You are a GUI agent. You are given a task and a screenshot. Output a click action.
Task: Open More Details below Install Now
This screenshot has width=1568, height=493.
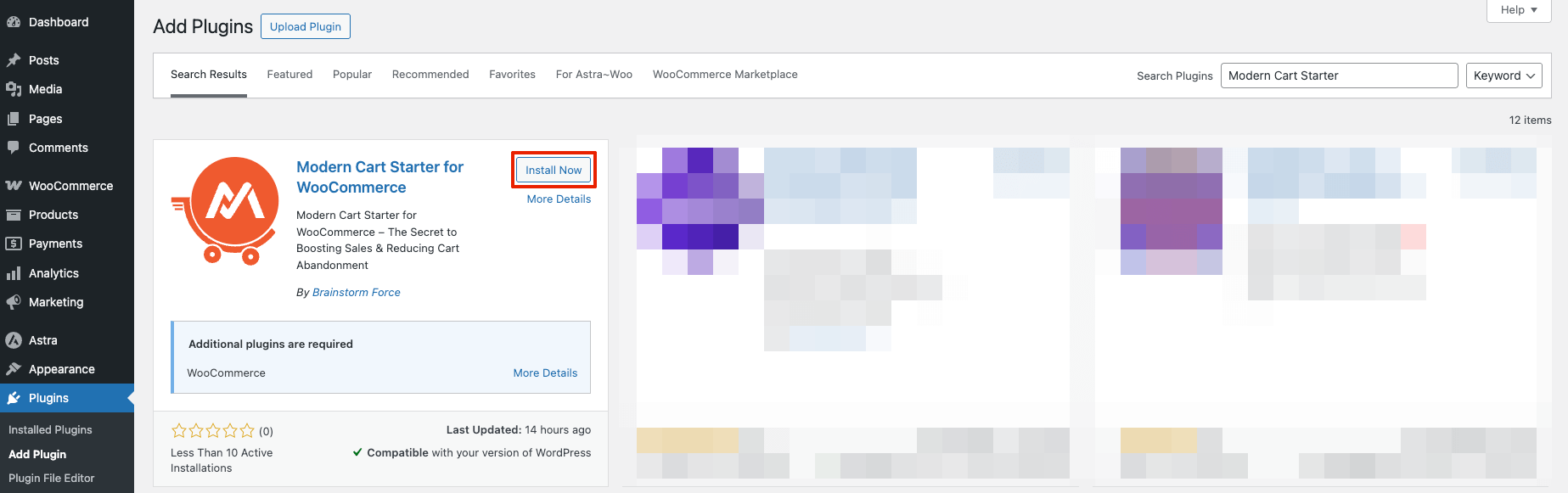coord(559,199)
